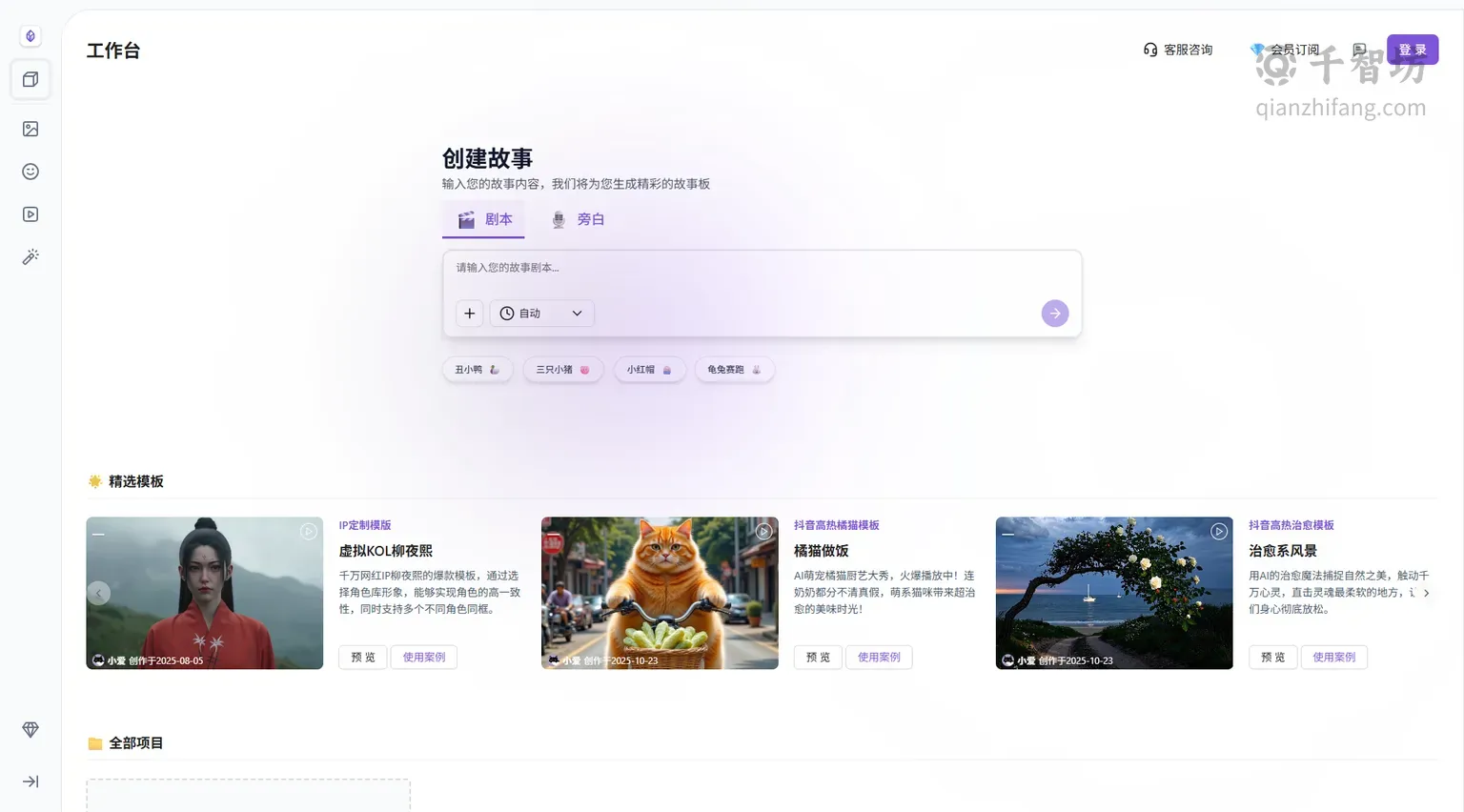Viewport: 1464px width, 812px height.
Task: Click the IP定制模版 category label
Action: [x=365, y=525]
